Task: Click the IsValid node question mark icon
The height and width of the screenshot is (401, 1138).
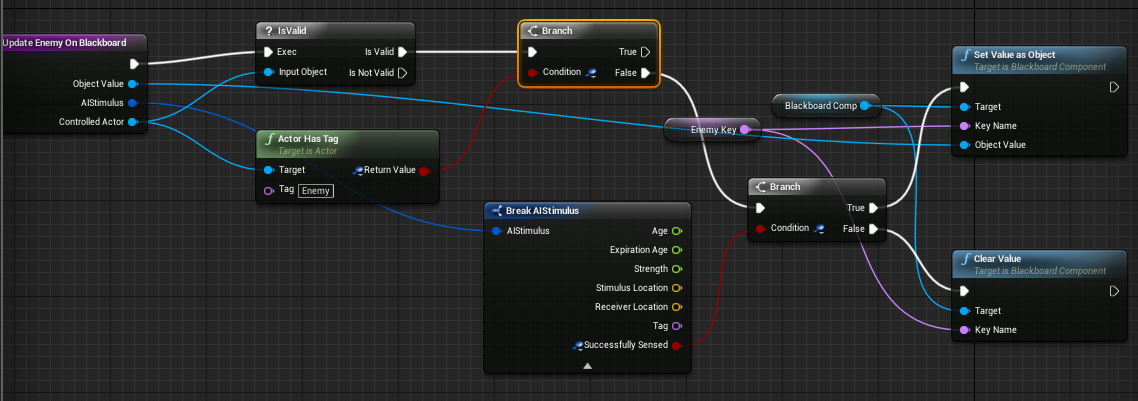Action: click(268, 32)
